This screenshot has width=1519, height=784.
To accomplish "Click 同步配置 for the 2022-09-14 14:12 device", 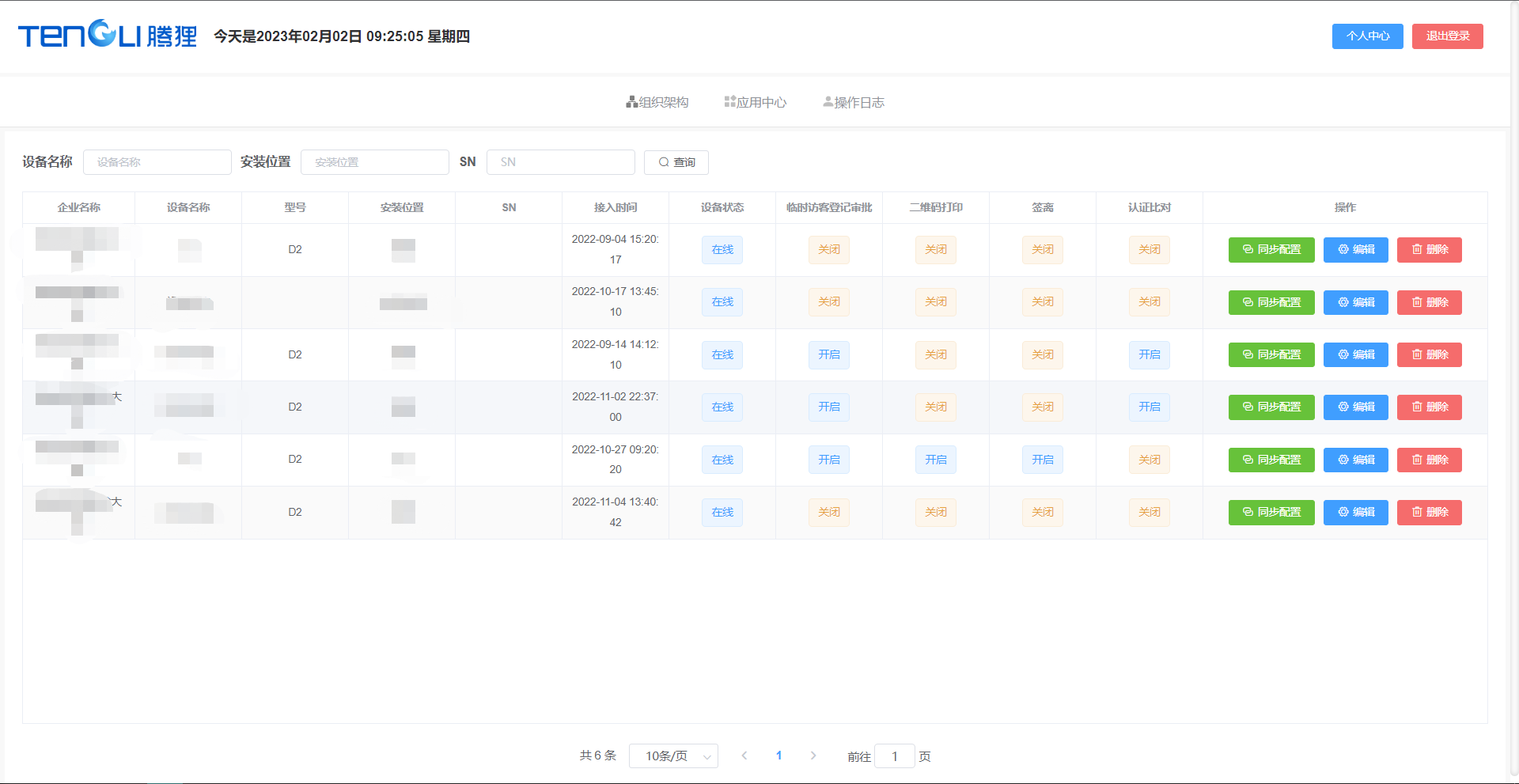I will 1271,354.
